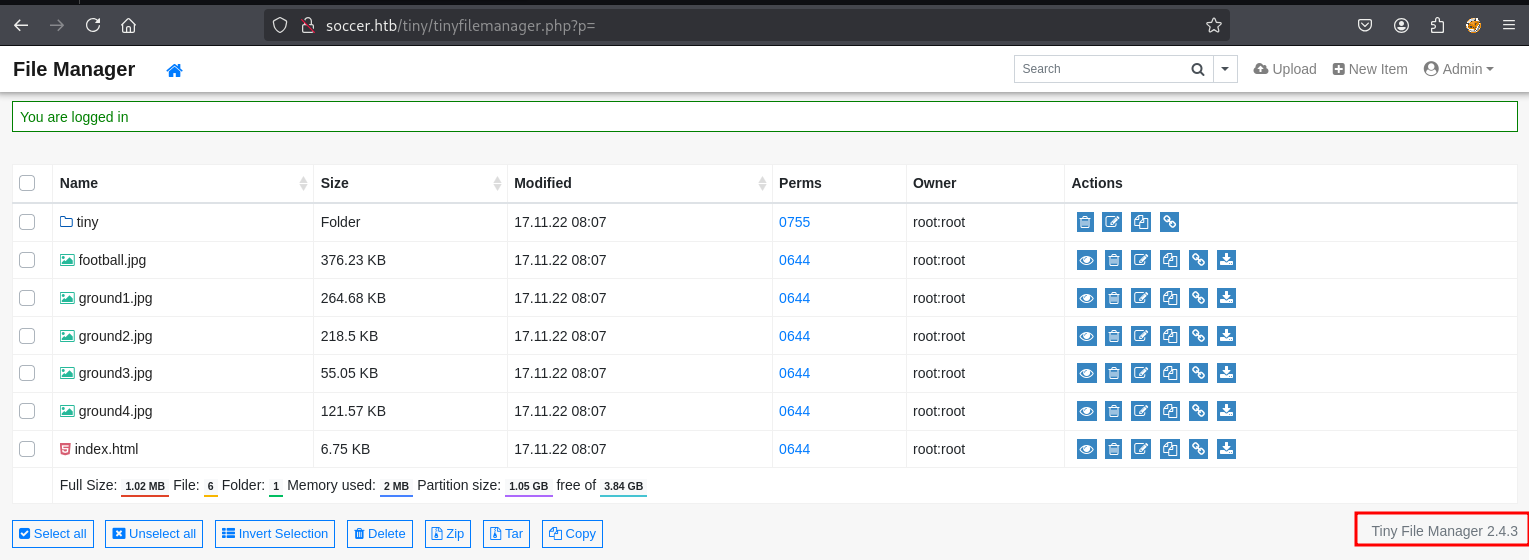The height and width of the screenshot is (560, 1529).
Task: Download football.jpg
Action: pos(1227,260)
